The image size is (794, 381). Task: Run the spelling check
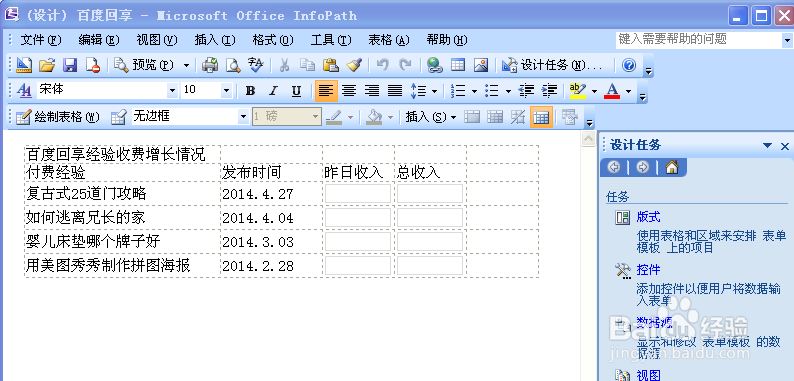256,65
